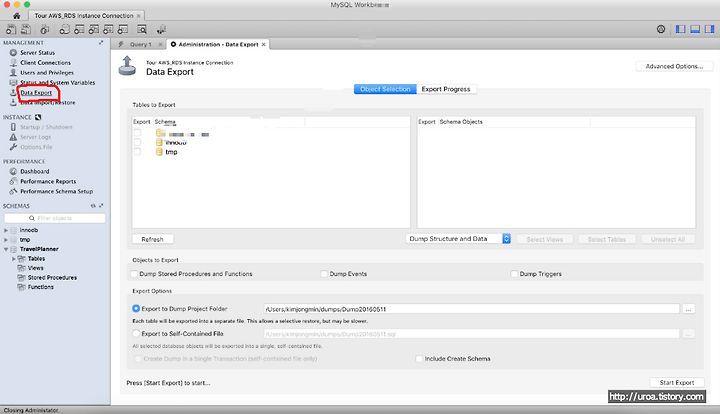Open Workbench preferences gear icon
The width and height of the screenshot is (720, 414).
(661, 29)
